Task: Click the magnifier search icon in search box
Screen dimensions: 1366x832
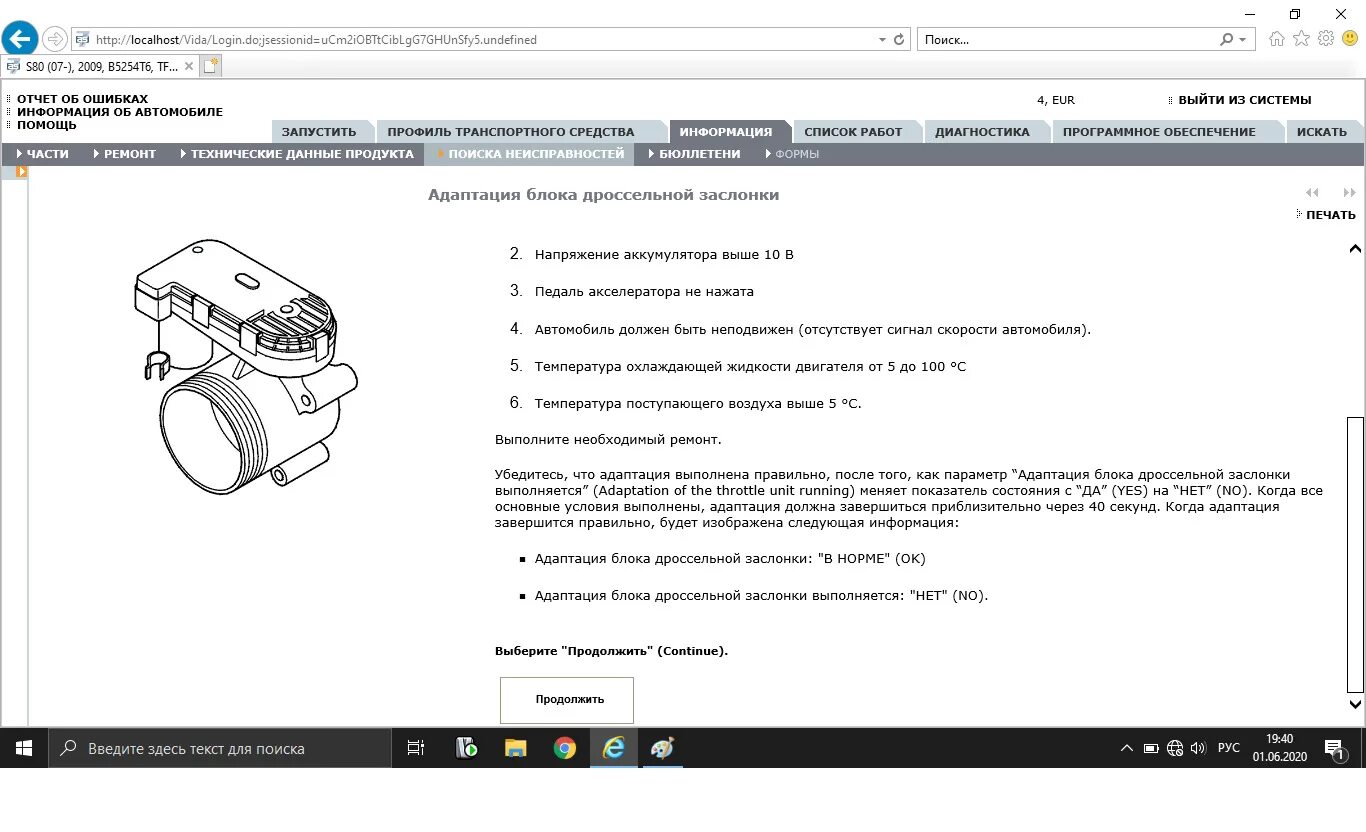Action: [1227, 40]
